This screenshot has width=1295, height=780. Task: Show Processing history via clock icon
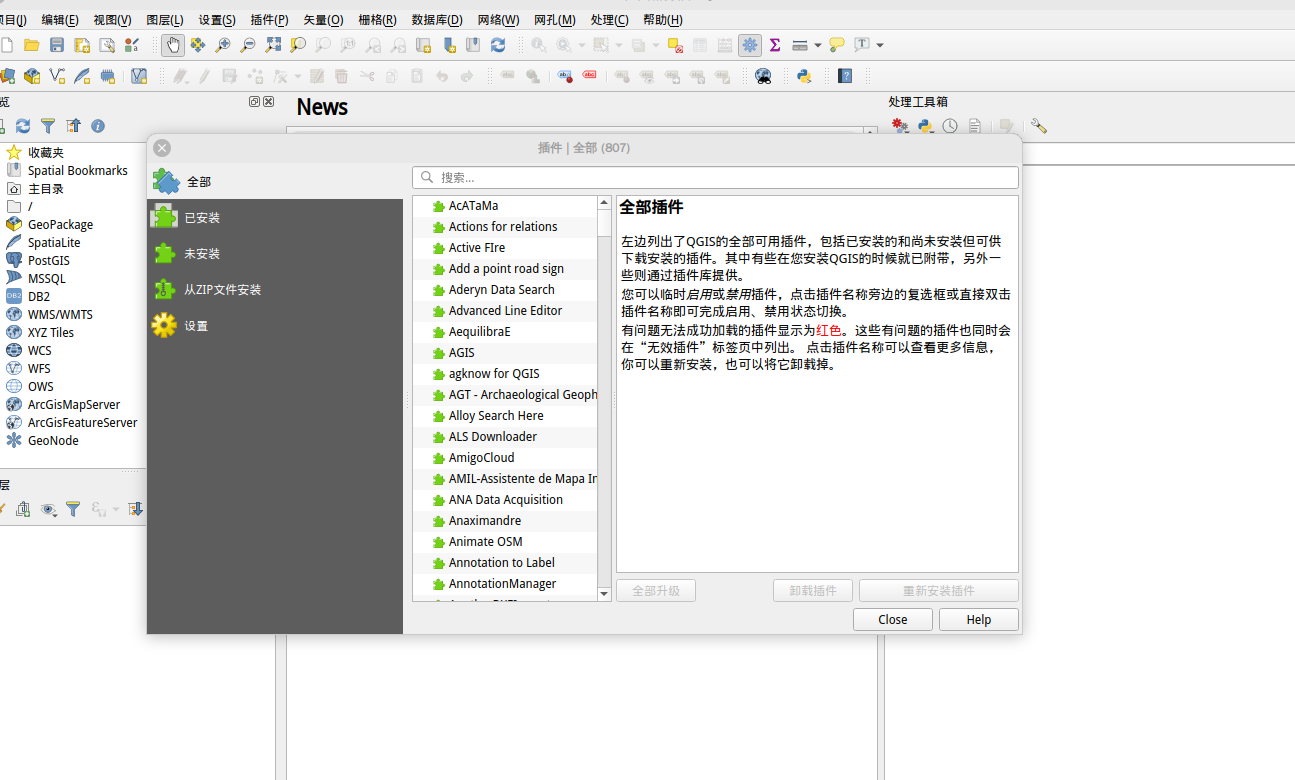coord(950,125)
